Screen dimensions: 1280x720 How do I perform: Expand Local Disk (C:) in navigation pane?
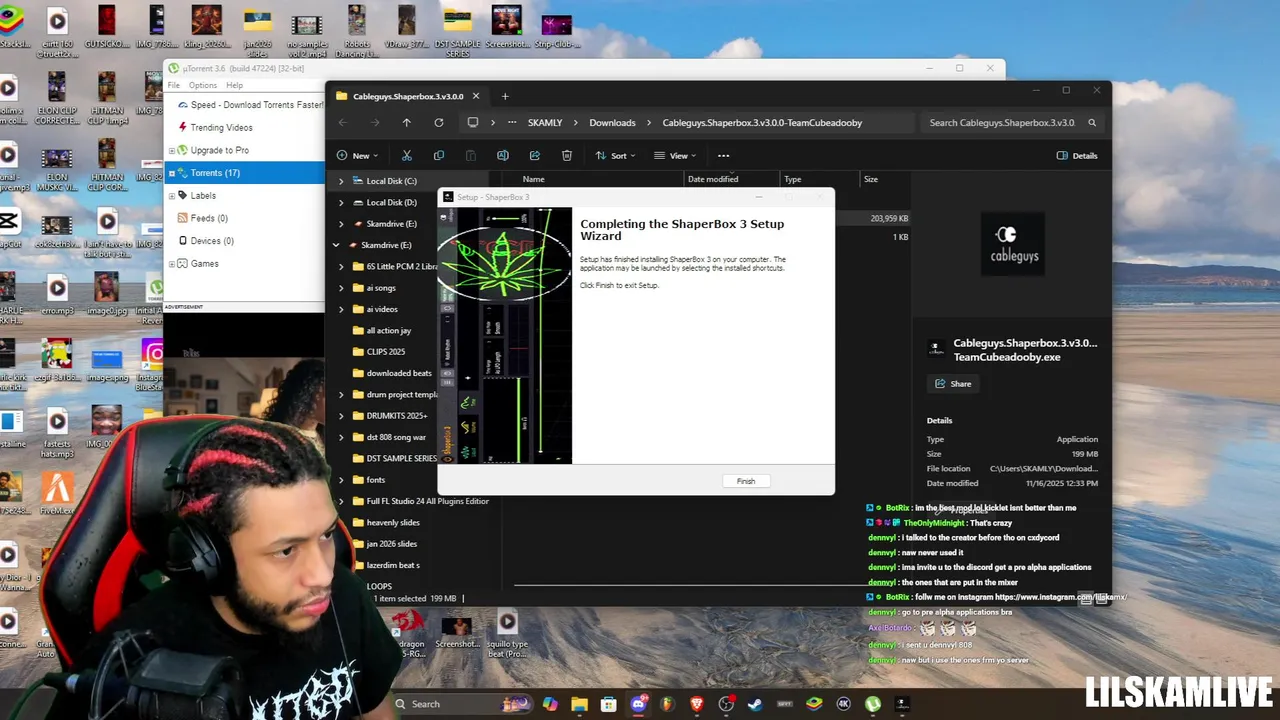coord(341,181)
